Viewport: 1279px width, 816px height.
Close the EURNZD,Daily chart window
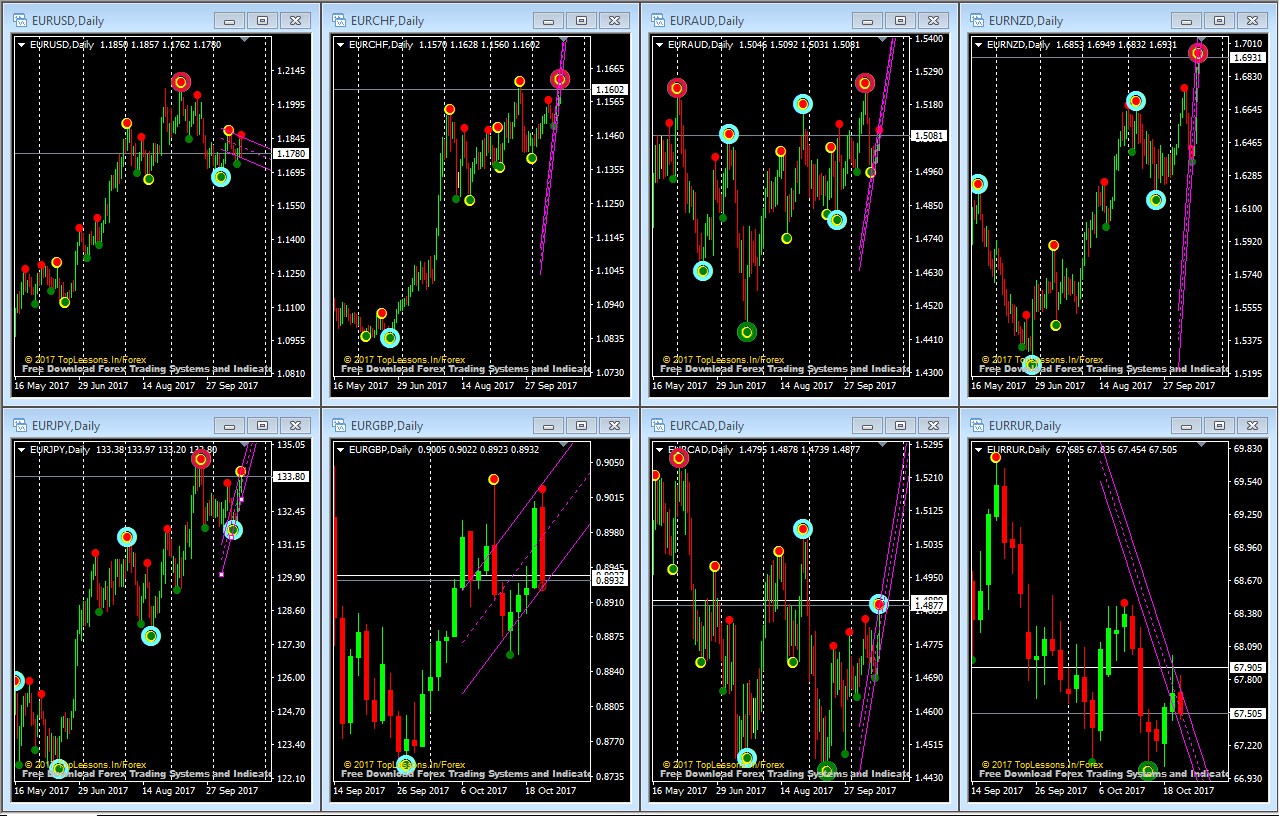[1252, 20]
